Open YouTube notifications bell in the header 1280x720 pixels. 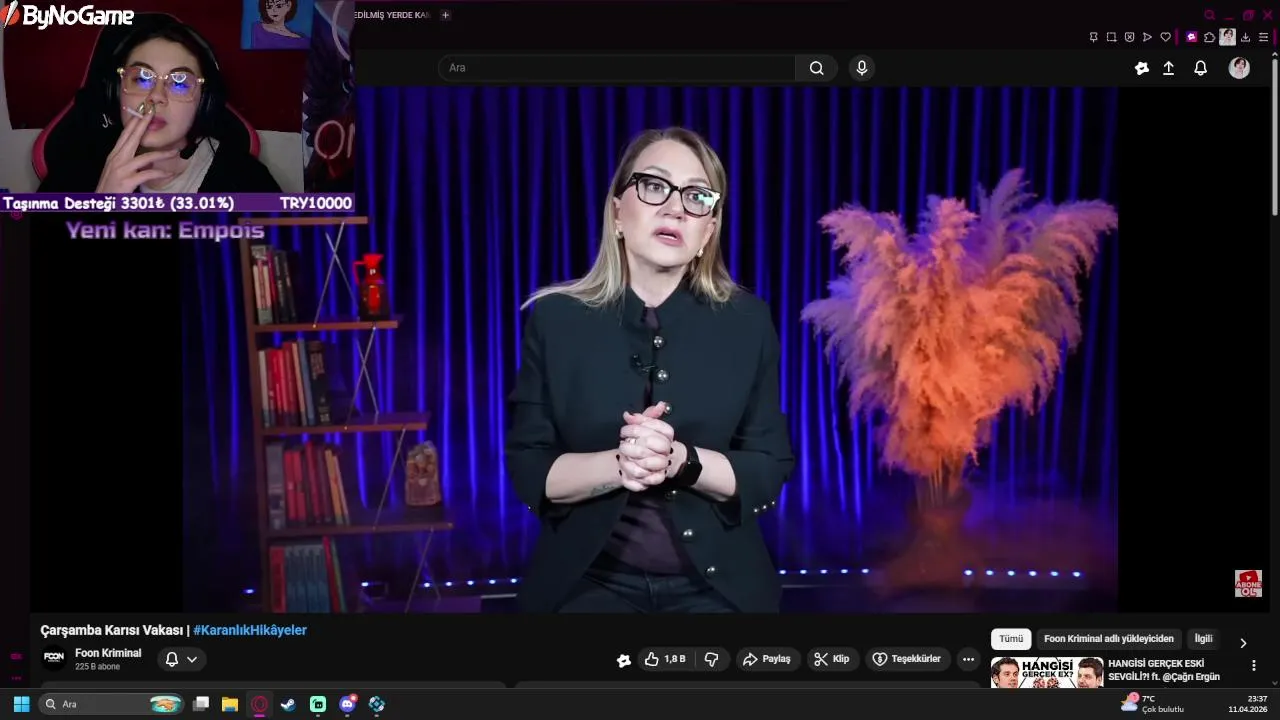pyautogui.click(x=1201, y=68)
